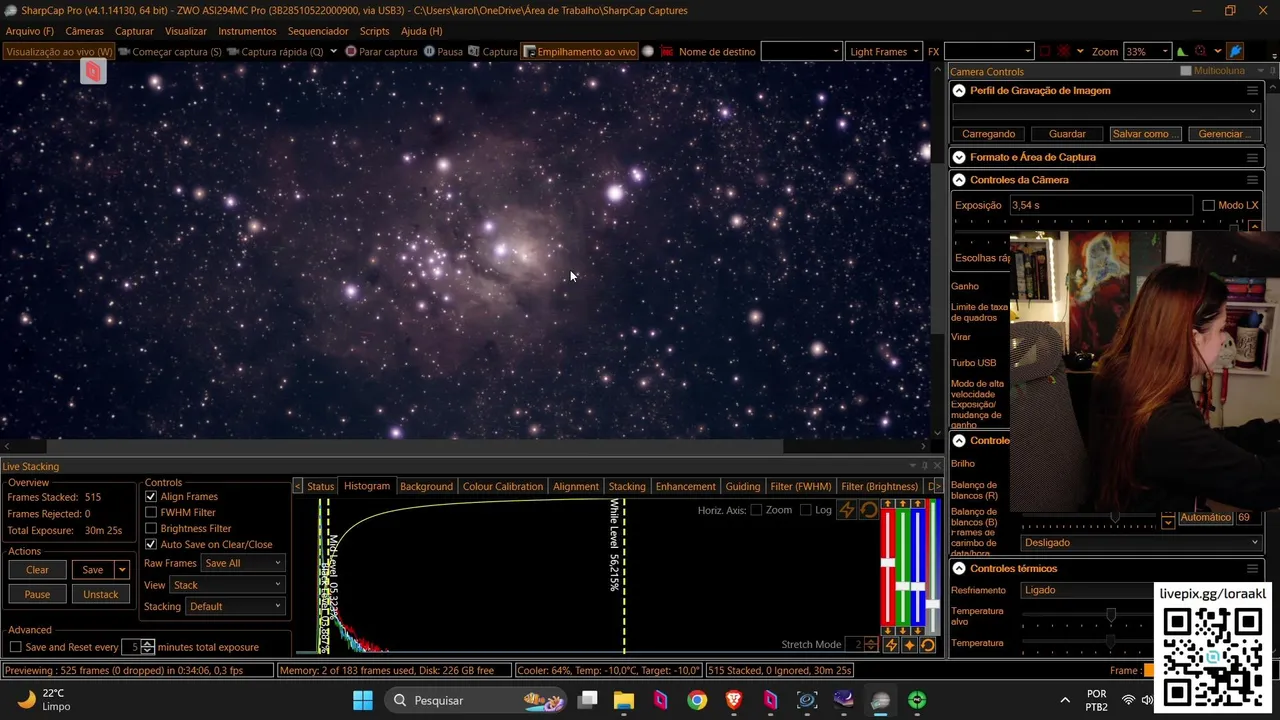Image resolution: width=1280 pixels, height=720 pixels.
Task: Click the Unstack button
Action: [x=100, y=595]
